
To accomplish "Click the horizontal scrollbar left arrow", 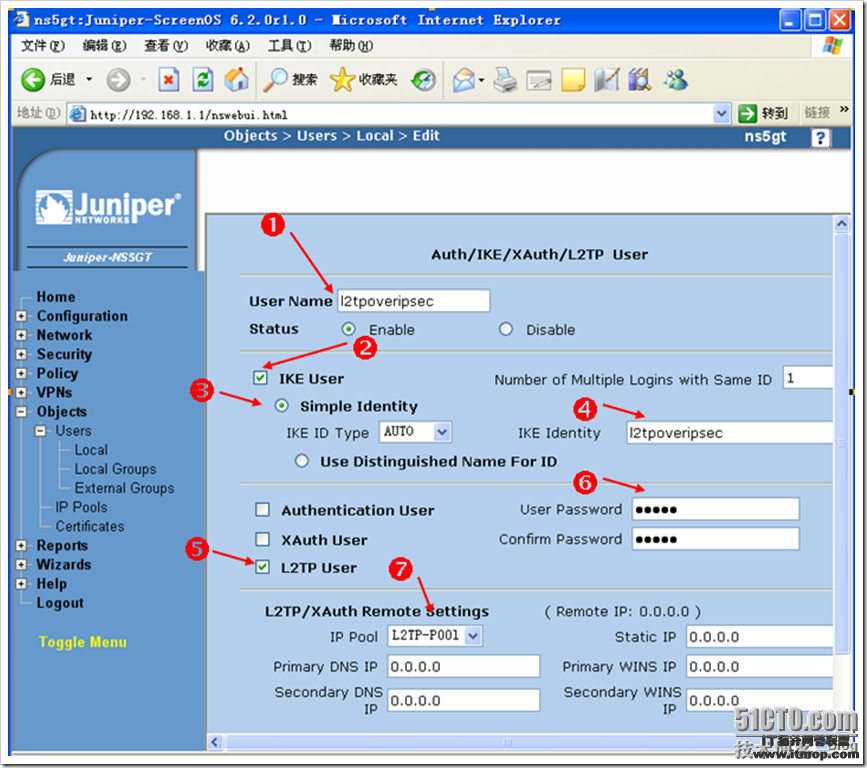I will pos(215,742).
